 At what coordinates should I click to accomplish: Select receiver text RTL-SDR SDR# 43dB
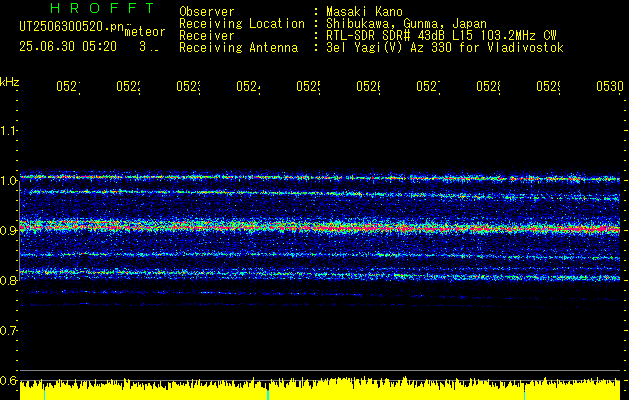(x=387, y=36)
